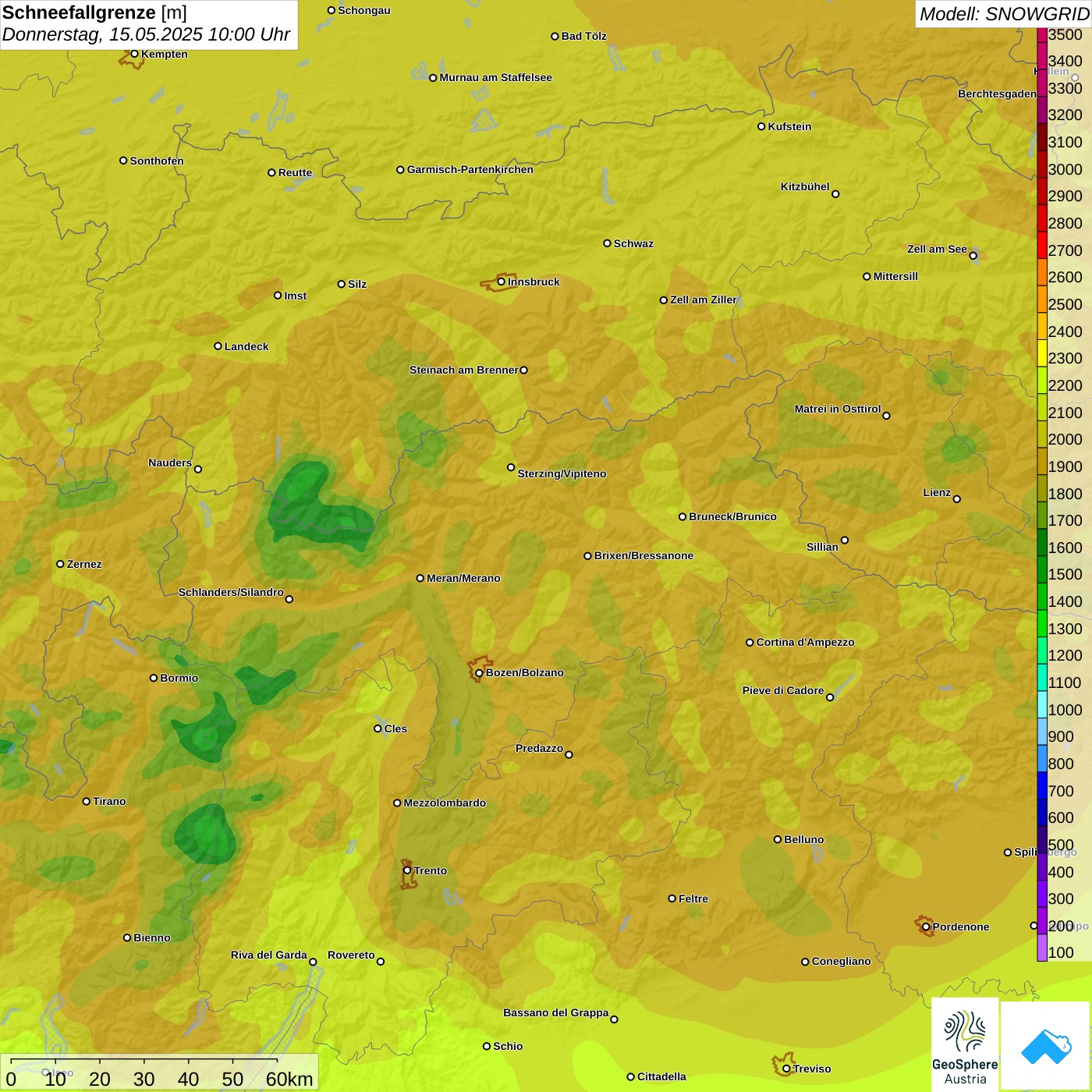
Task: Click the blue house logo
Action: tap(1046, 1046)
